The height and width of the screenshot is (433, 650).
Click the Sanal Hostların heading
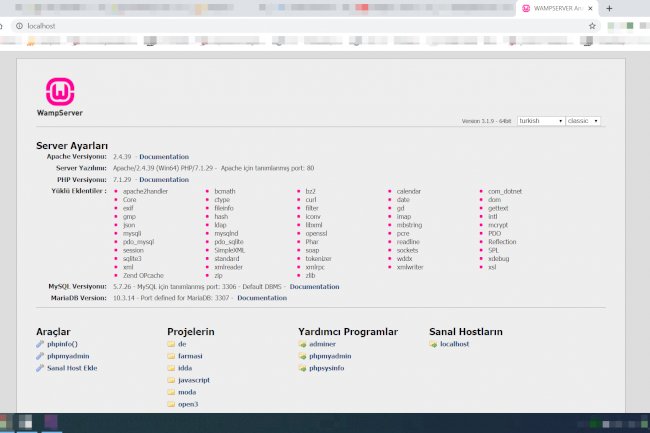point(466,331)
